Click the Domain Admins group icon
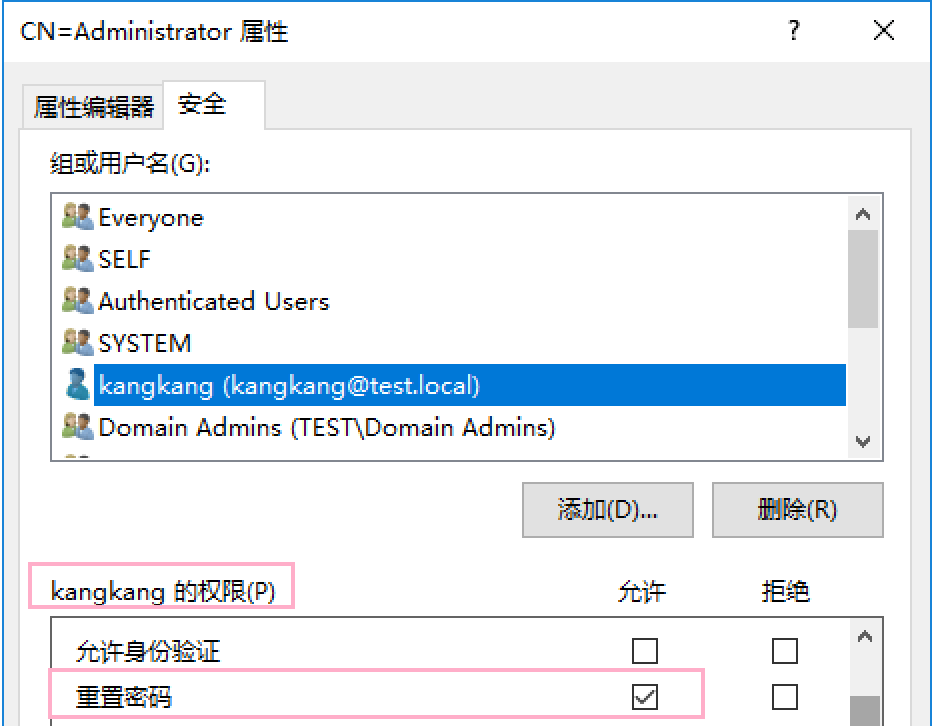Screen dimensions: 948x726 tap(77, 428)
